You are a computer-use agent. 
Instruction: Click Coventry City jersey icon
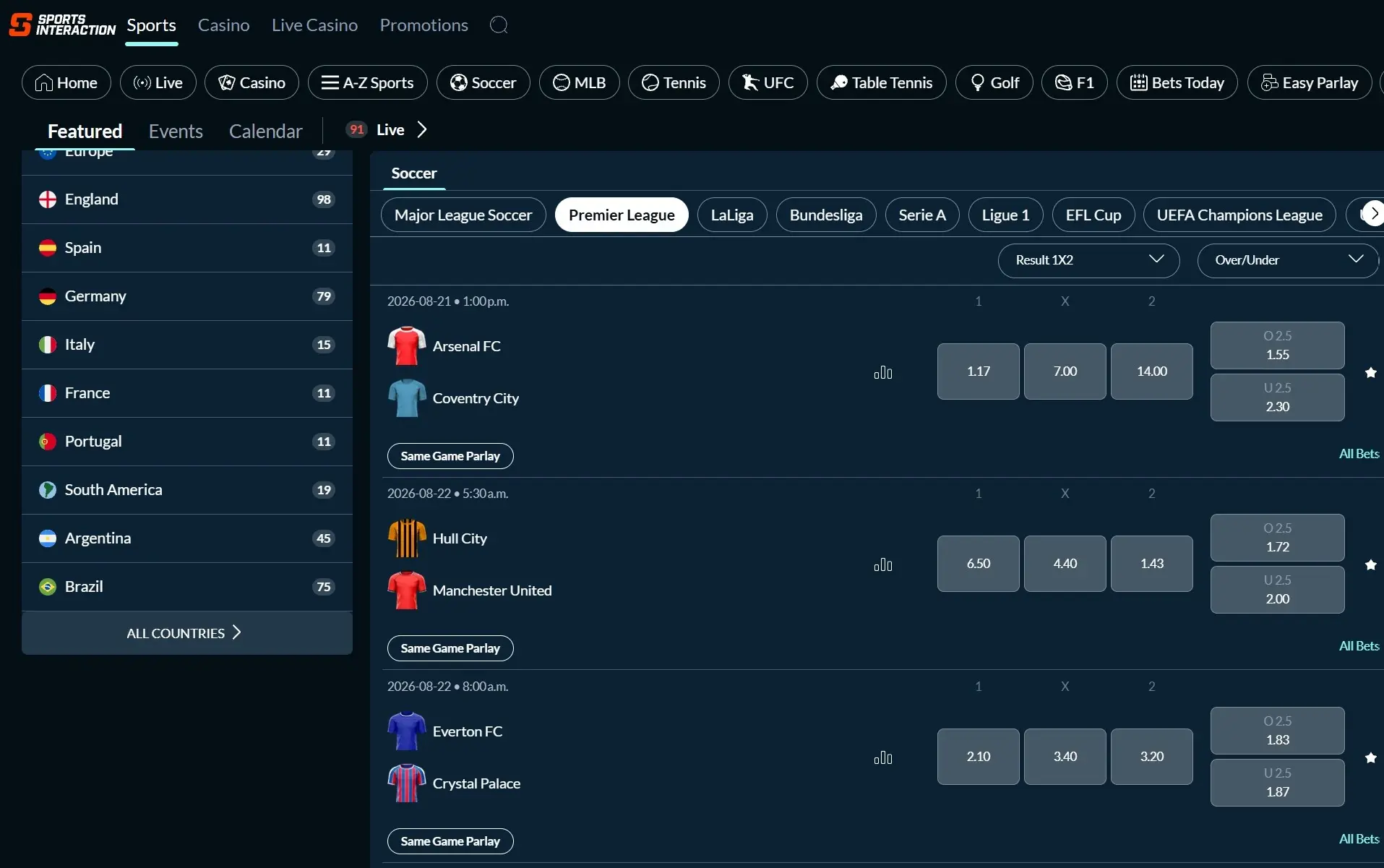pos(407,398)
